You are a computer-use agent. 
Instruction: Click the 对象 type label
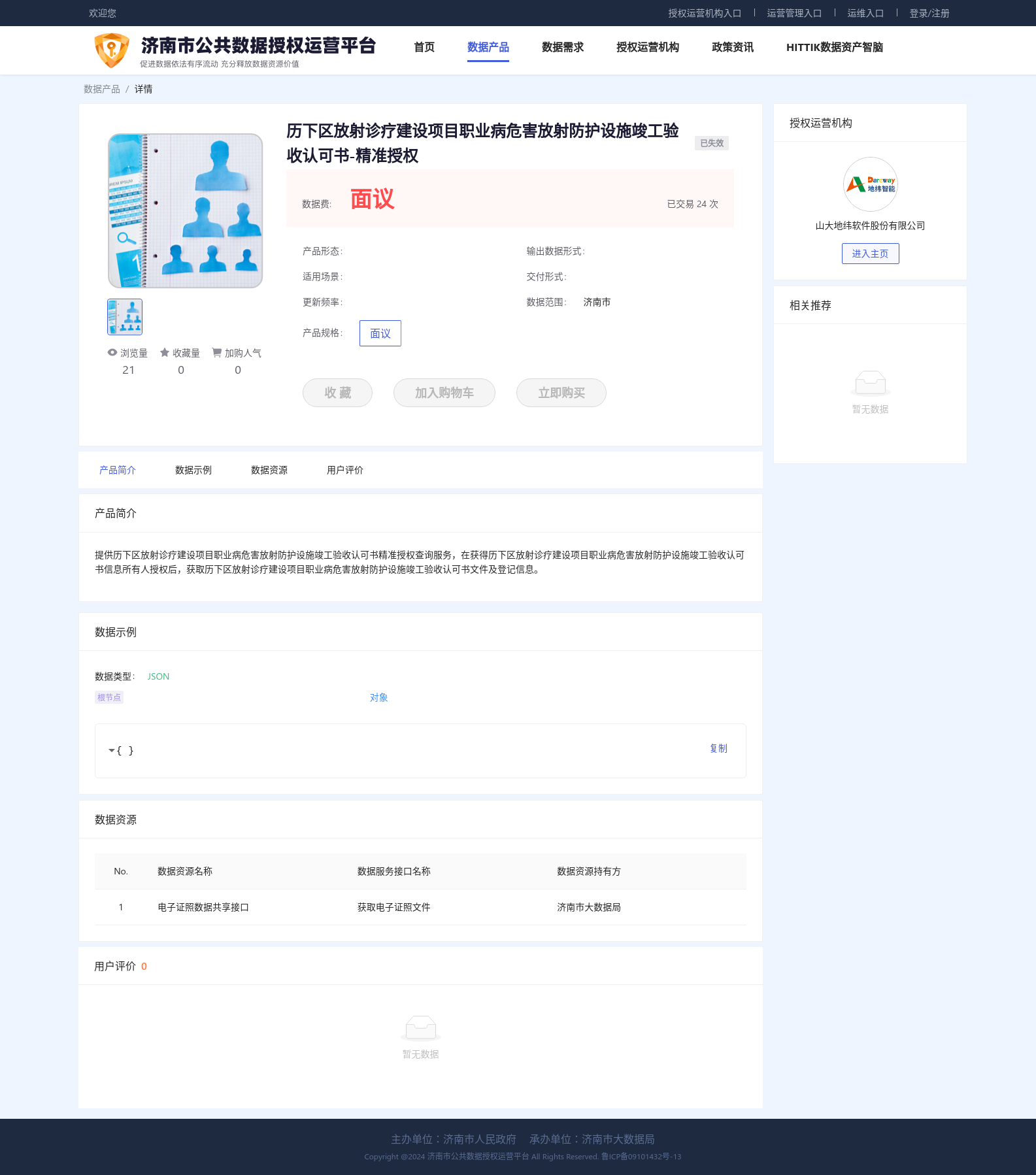tap(379, 697)
